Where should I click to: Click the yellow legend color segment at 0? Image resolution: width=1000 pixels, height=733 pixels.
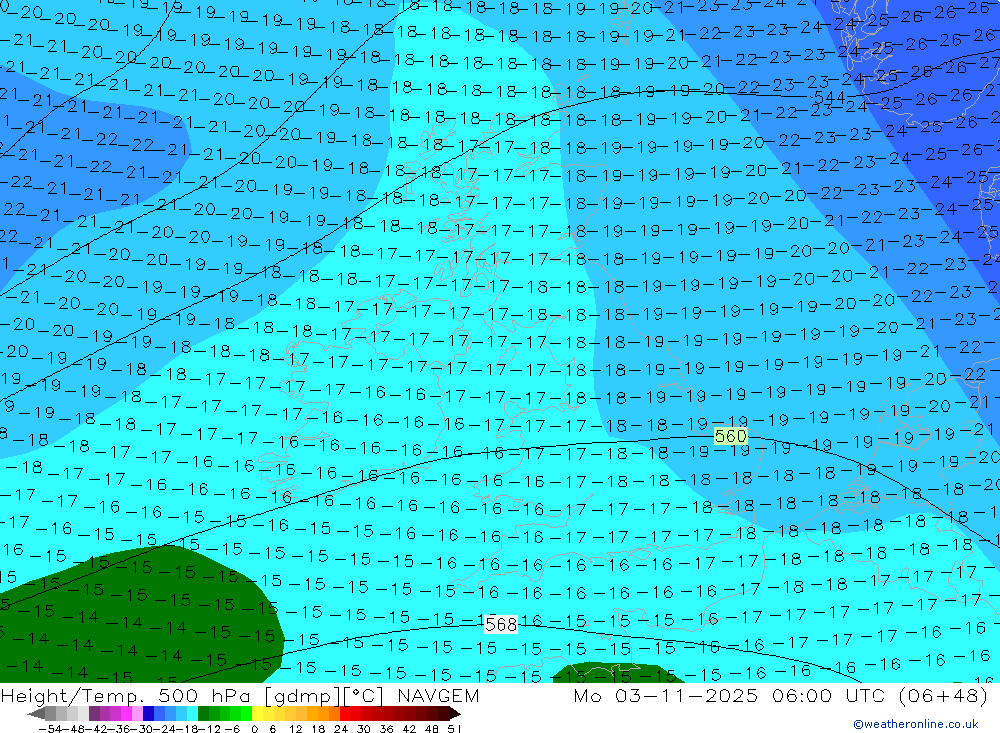click(257, 713)
